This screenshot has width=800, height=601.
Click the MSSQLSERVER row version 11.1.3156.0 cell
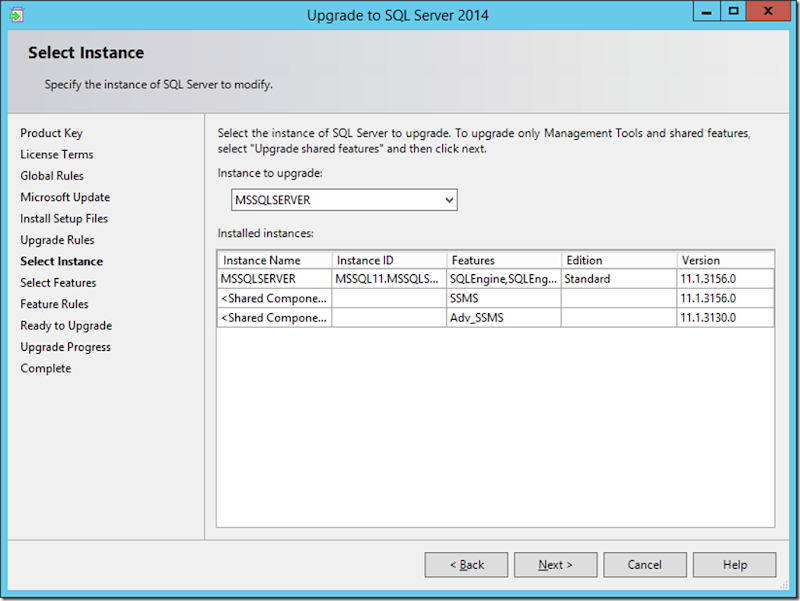(726, 279)
